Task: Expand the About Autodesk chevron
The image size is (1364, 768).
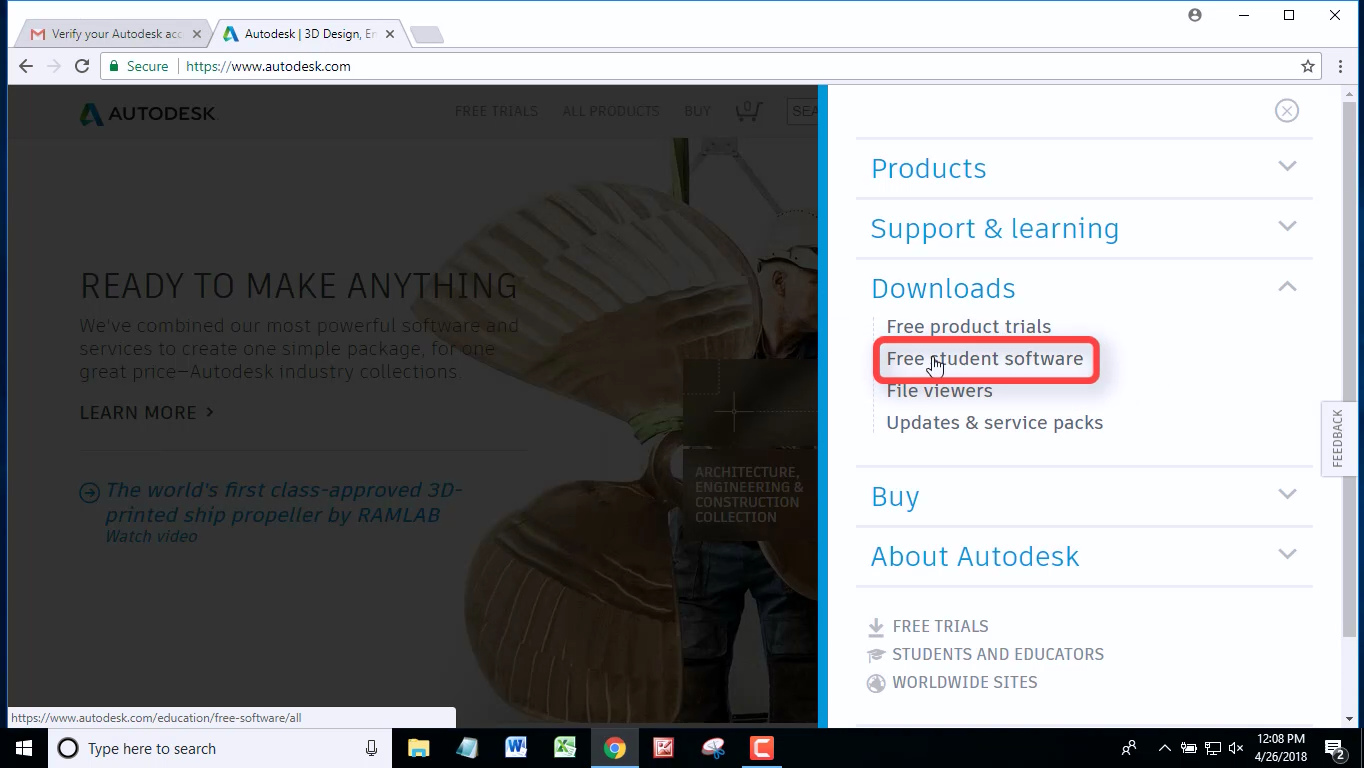Action: click(1287, 554)
